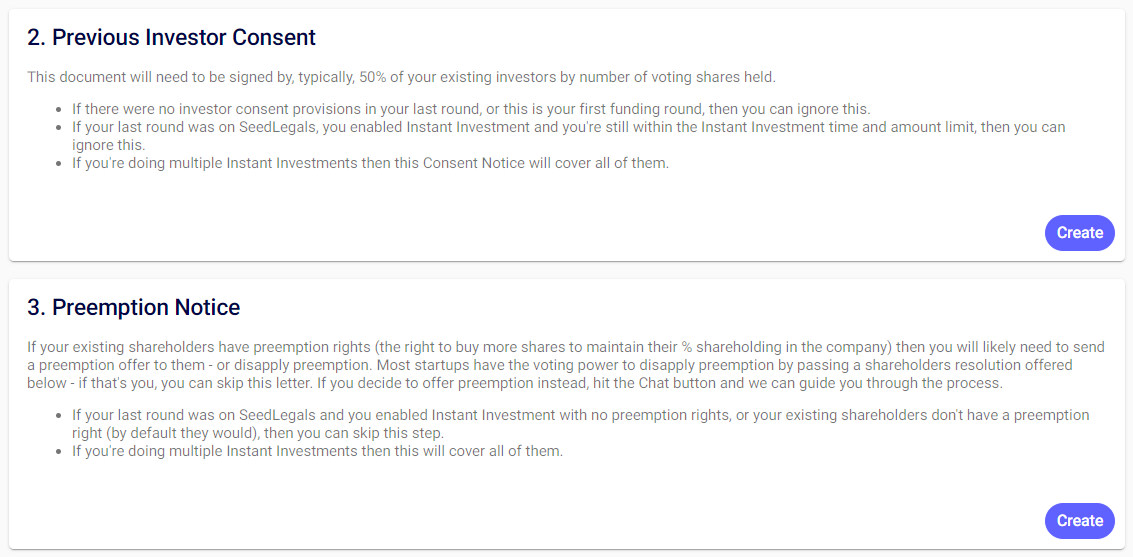Select the '2. Previous Investor Consent' heading
The width and height of the screenshot is (1133, 557).
coord(171,38)
